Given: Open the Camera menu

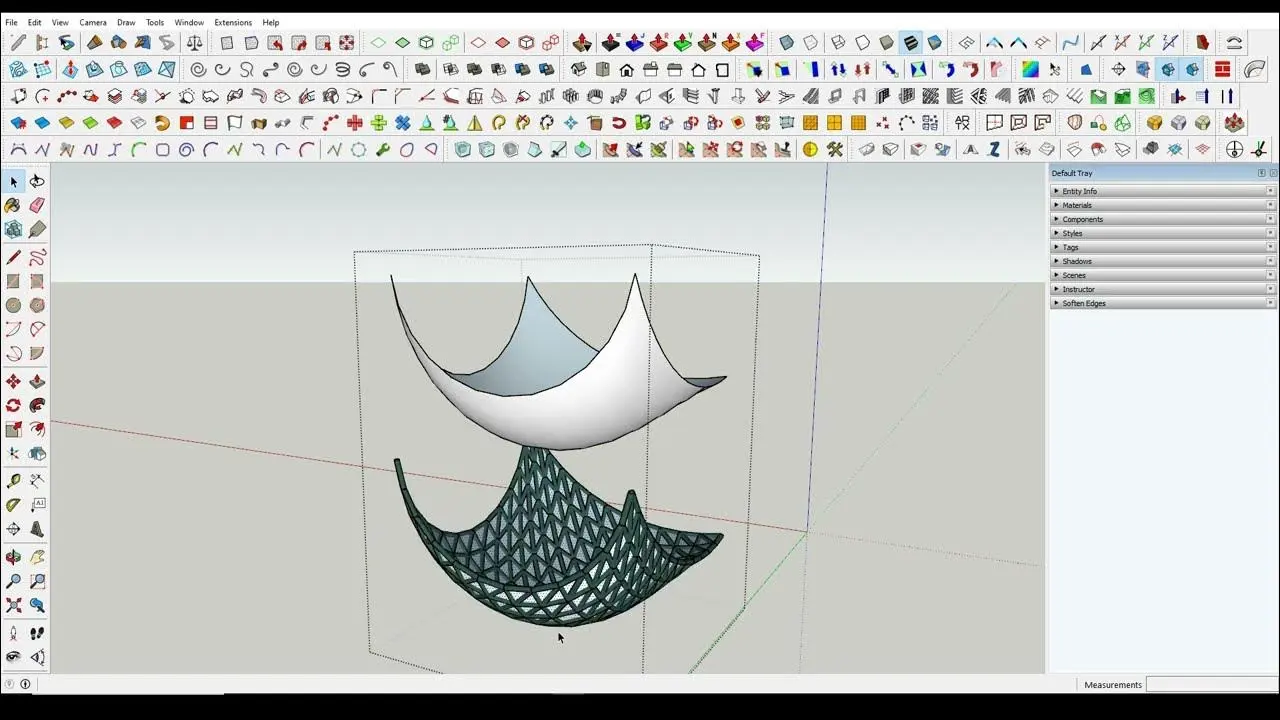Looking at the screenshot, I should point(93,22).
